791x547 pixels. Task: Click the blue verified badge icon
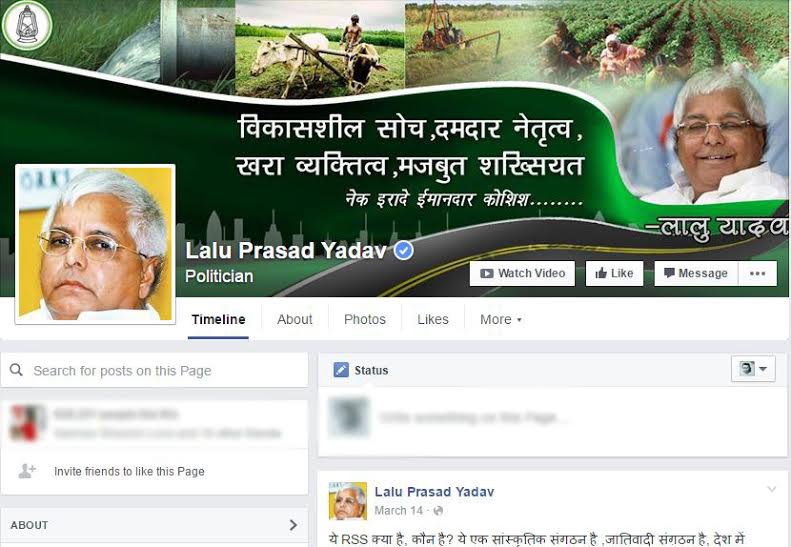pyautogui.click(x=404, y=250)
